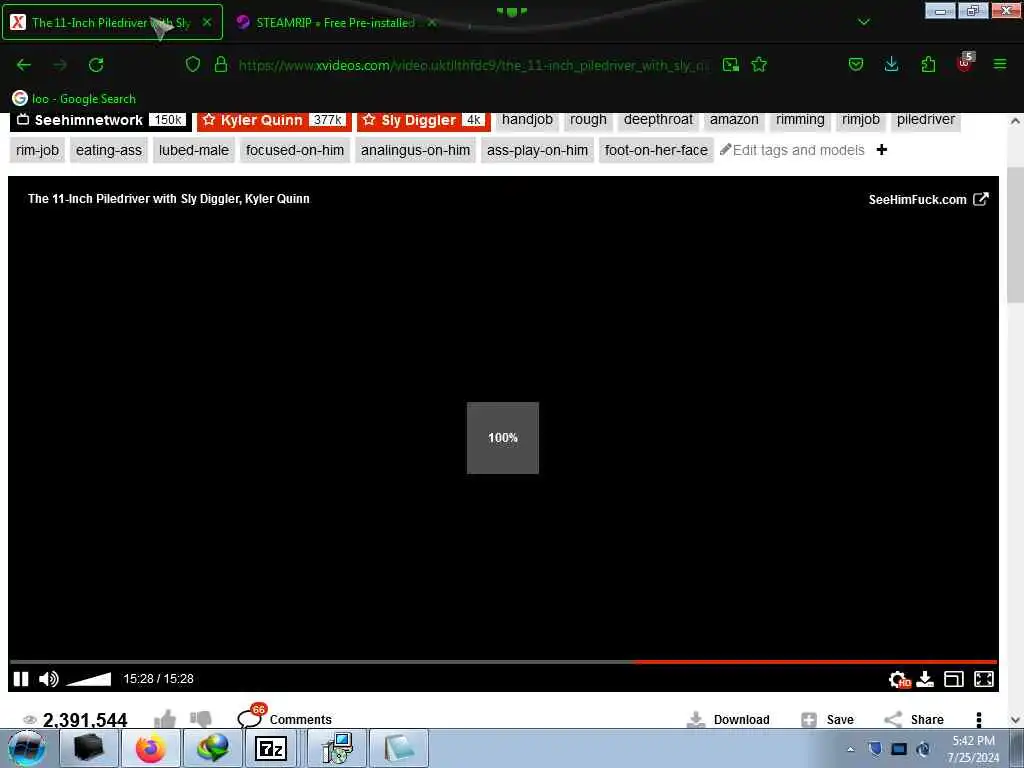Reload the current page
Viewport: 1024px width, 768px height.
(x=96, y=65)
